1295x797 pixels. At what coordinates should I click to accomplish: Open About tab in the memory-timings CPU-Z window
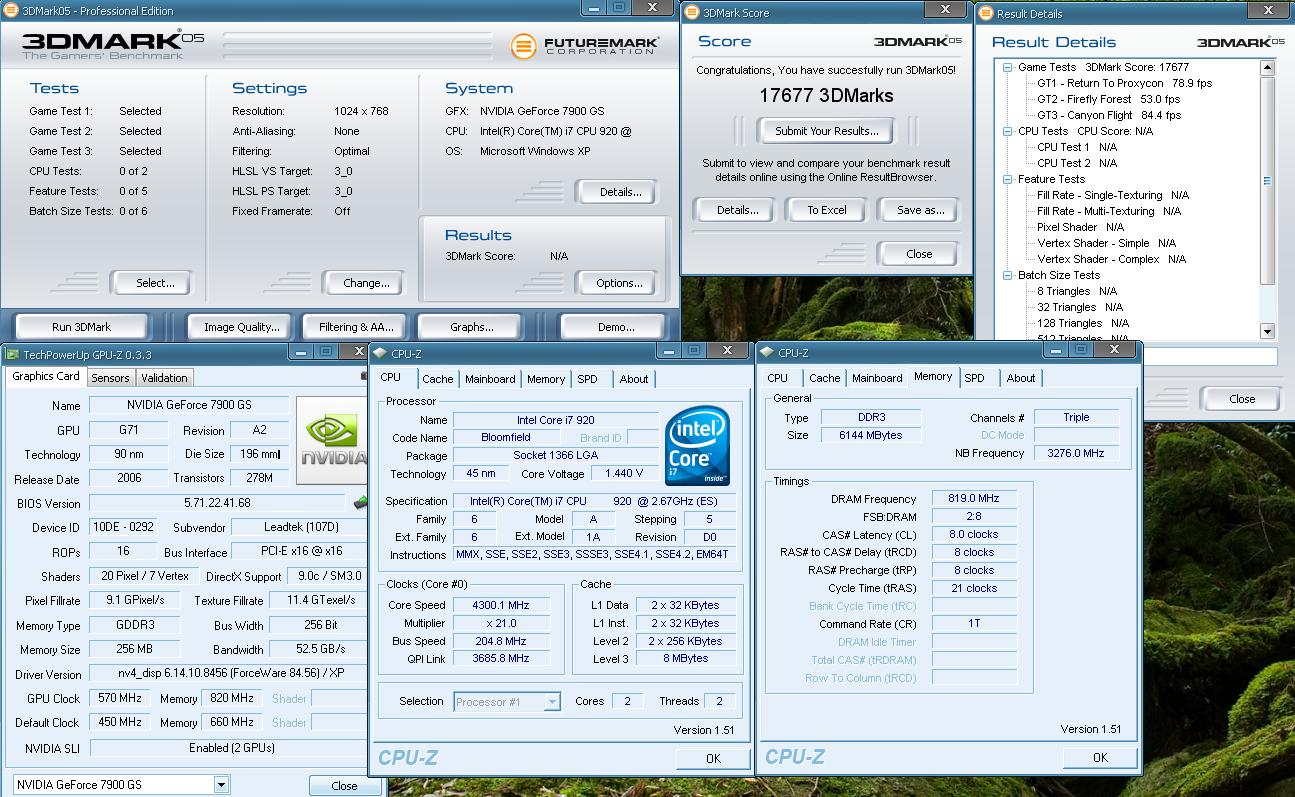(x=1021, y=378)
